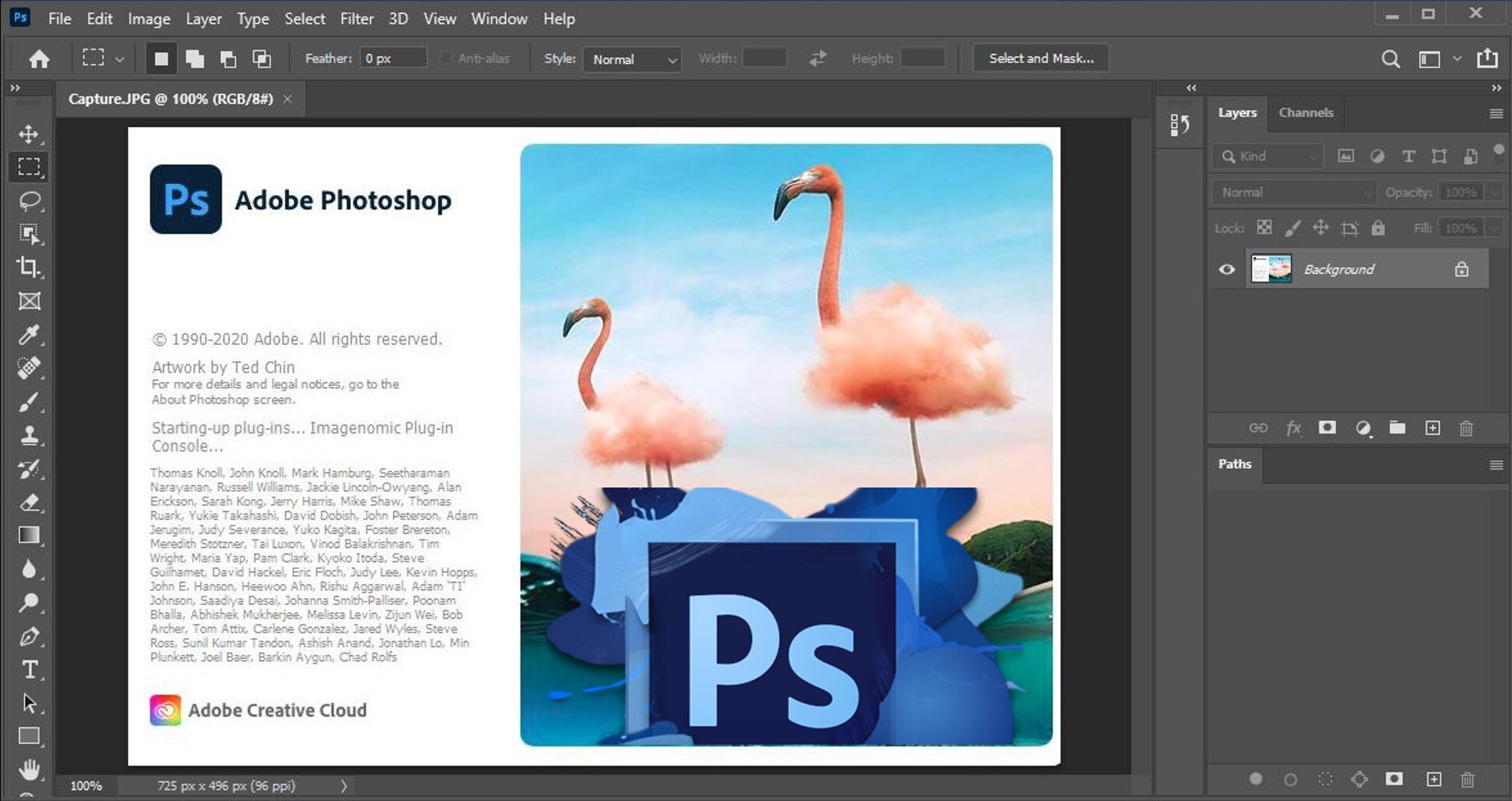Click Delete layer trash icon in Layers panel
Screen dimensions: 1512x801
(1467, 428)
